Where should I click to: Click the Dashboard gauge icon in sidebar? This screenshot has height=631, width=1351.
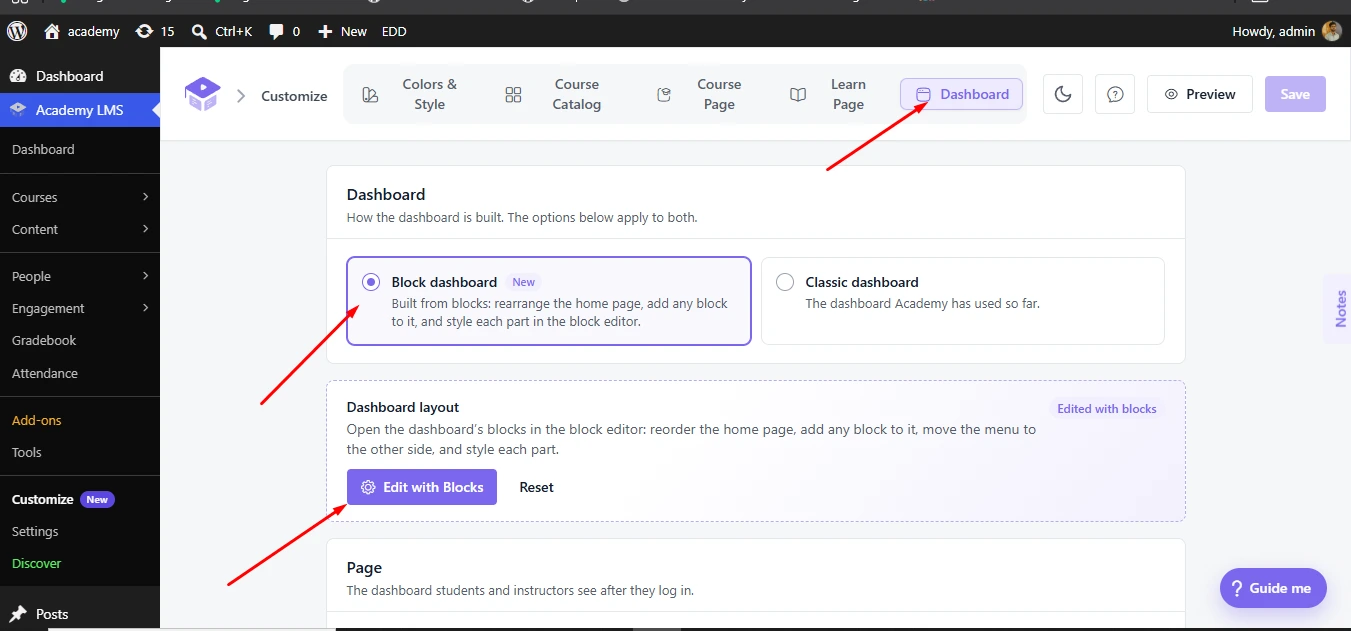pos(17,76)
